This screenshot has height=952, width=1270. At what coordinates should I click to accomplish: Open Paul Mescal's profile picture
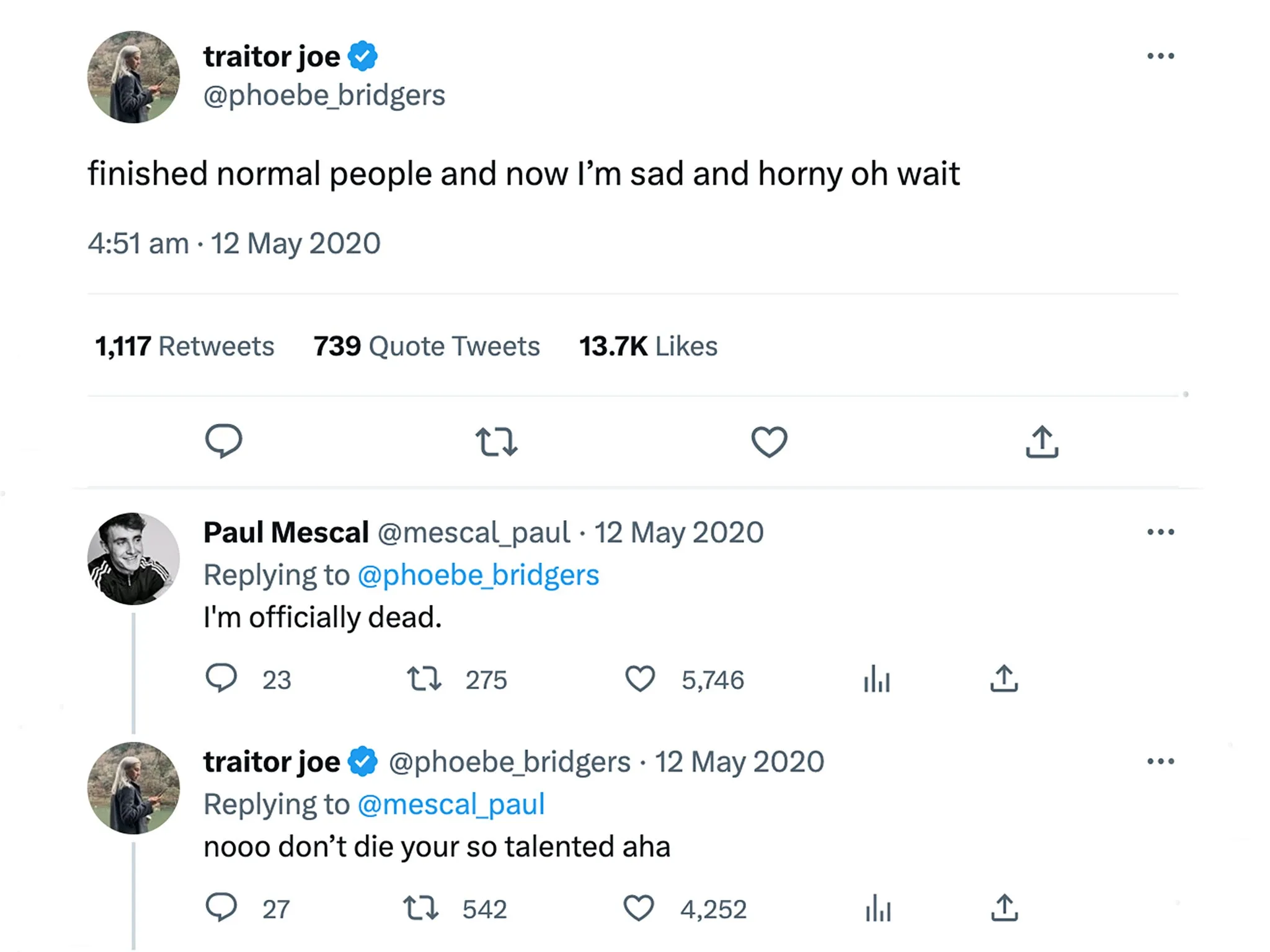(x=133, y=558)
